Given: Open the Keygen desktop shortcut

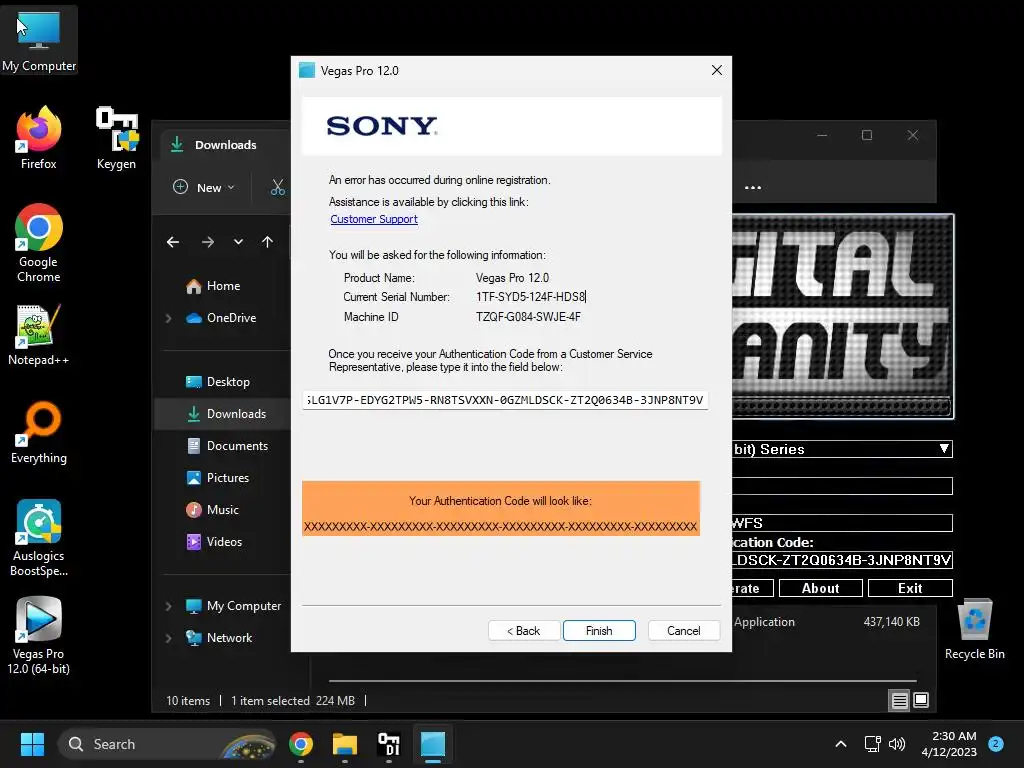Looking at the screenshot, I should pos(116,138).
